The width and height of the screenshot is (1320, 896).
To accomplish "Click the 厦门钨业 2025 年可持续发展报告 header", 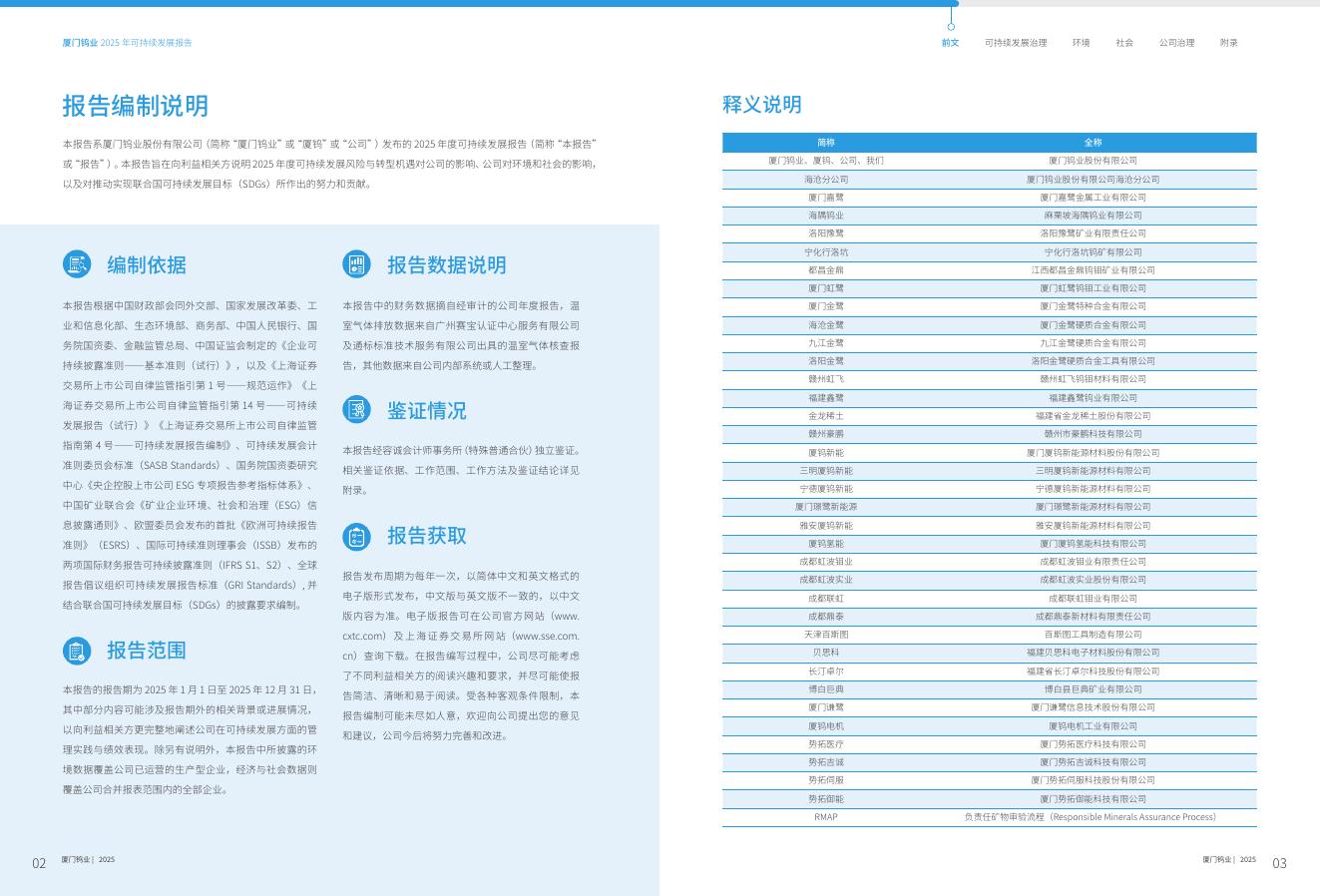I will coord(127,43).
